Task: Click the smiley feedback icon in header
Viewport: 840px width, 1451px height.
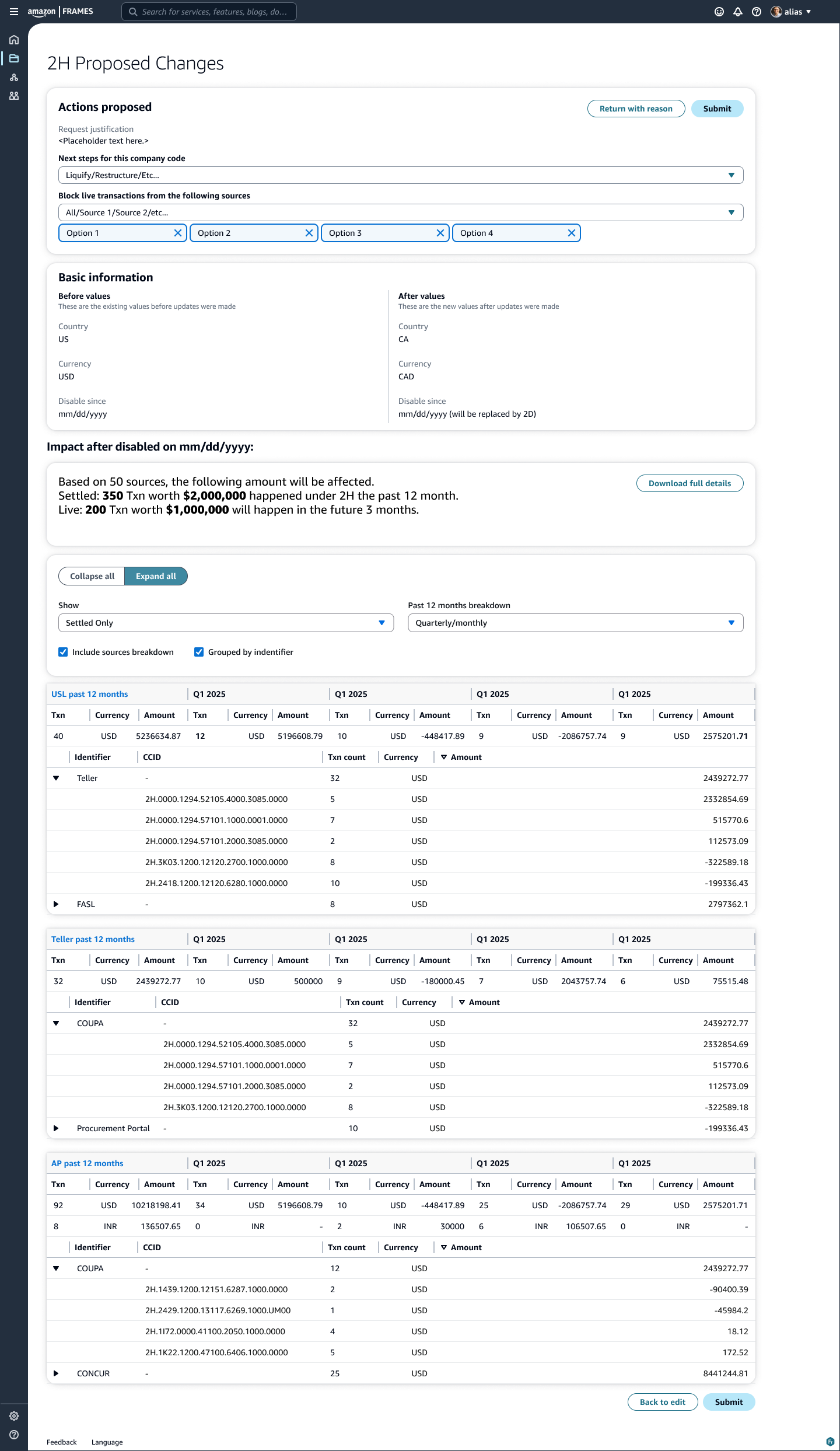Action: click(719, 12)
